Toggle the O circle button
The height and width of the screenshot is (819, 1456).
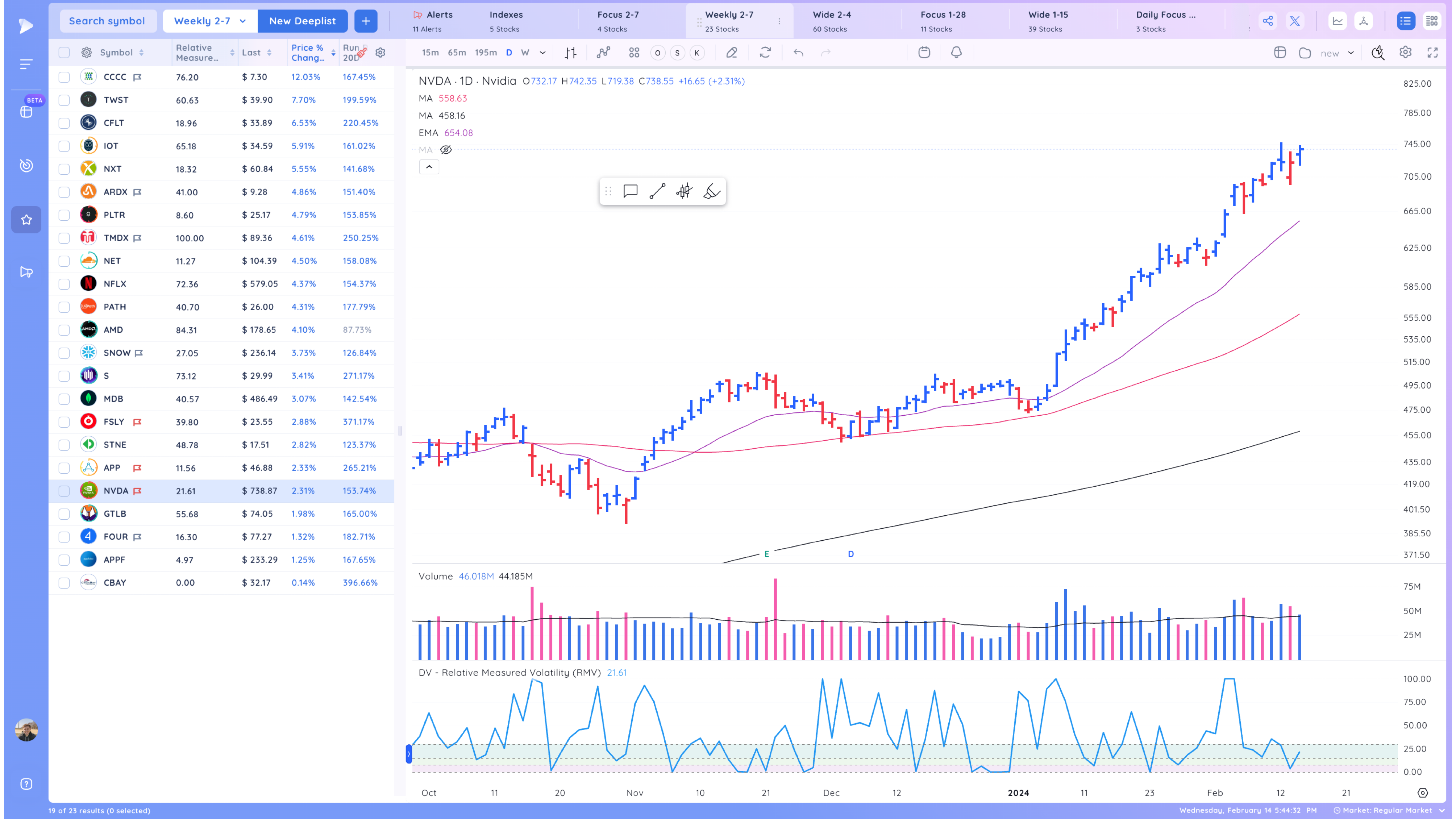[x=657, y=53]
